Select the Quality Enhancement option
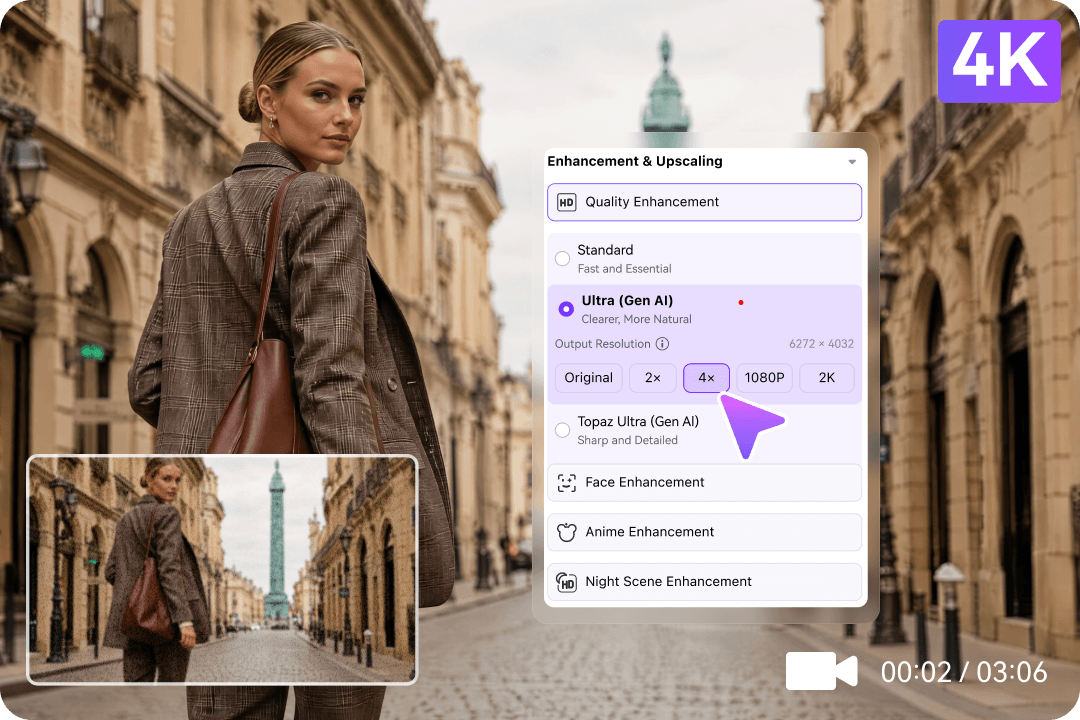 [x=704, y=202]
